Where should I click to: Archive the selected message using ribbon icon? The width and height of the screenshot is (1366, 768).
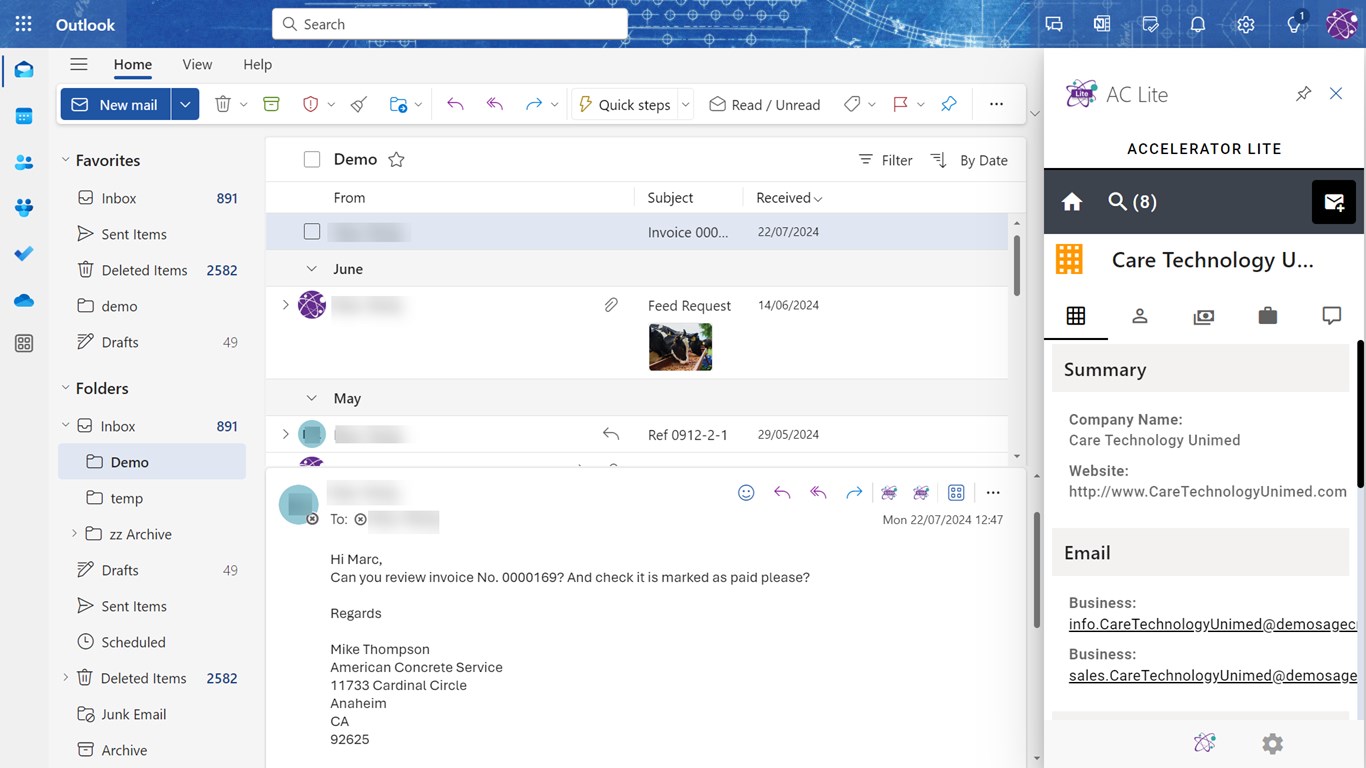(271, 104)
